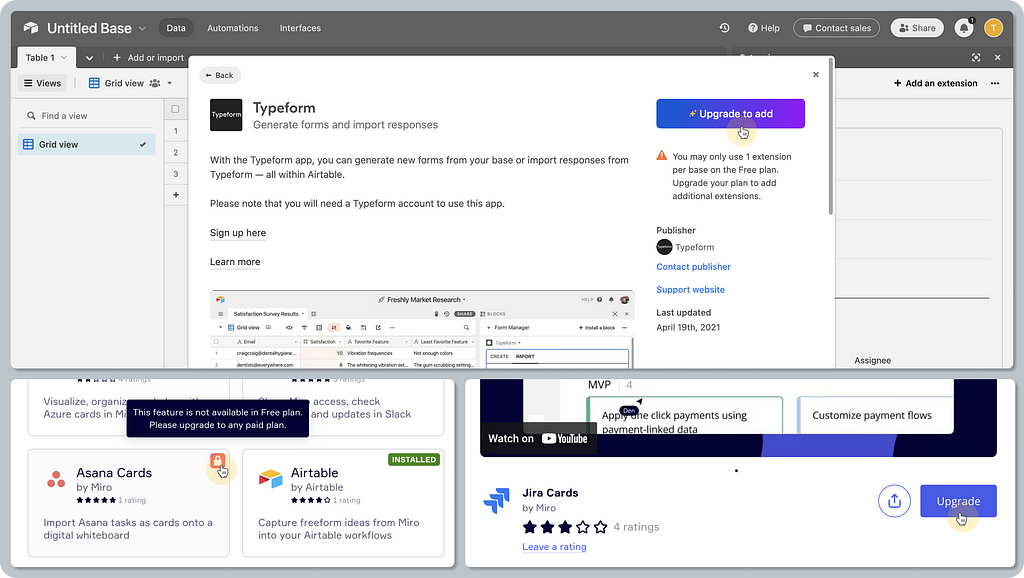
Task: Open the Interfaces tab
Action: (x=300, y=28)
